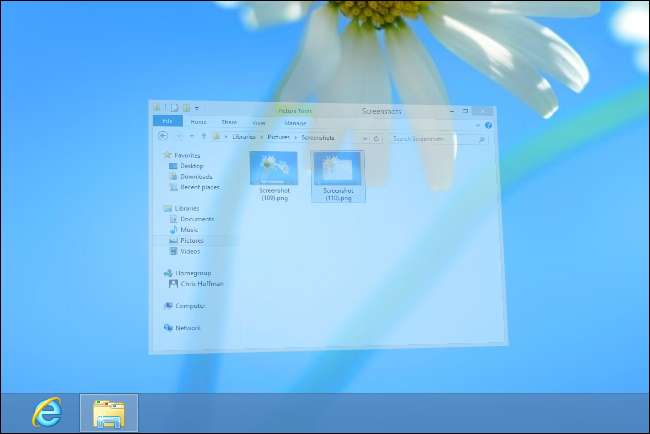The width and height of the screenshot is (650, 434).
Task: Select the Screenshot (110).png thumbnail
Action: tap(337, 169)
